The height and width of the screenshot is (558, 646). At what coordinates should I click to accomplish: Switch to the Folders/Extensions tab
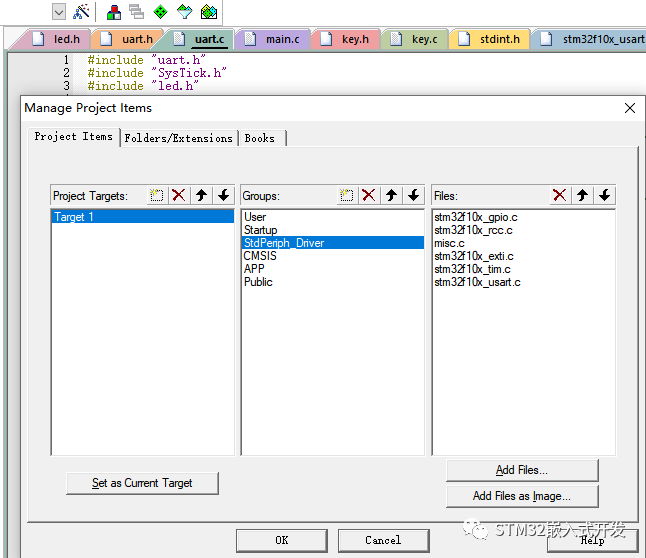(x=178, y=138)
